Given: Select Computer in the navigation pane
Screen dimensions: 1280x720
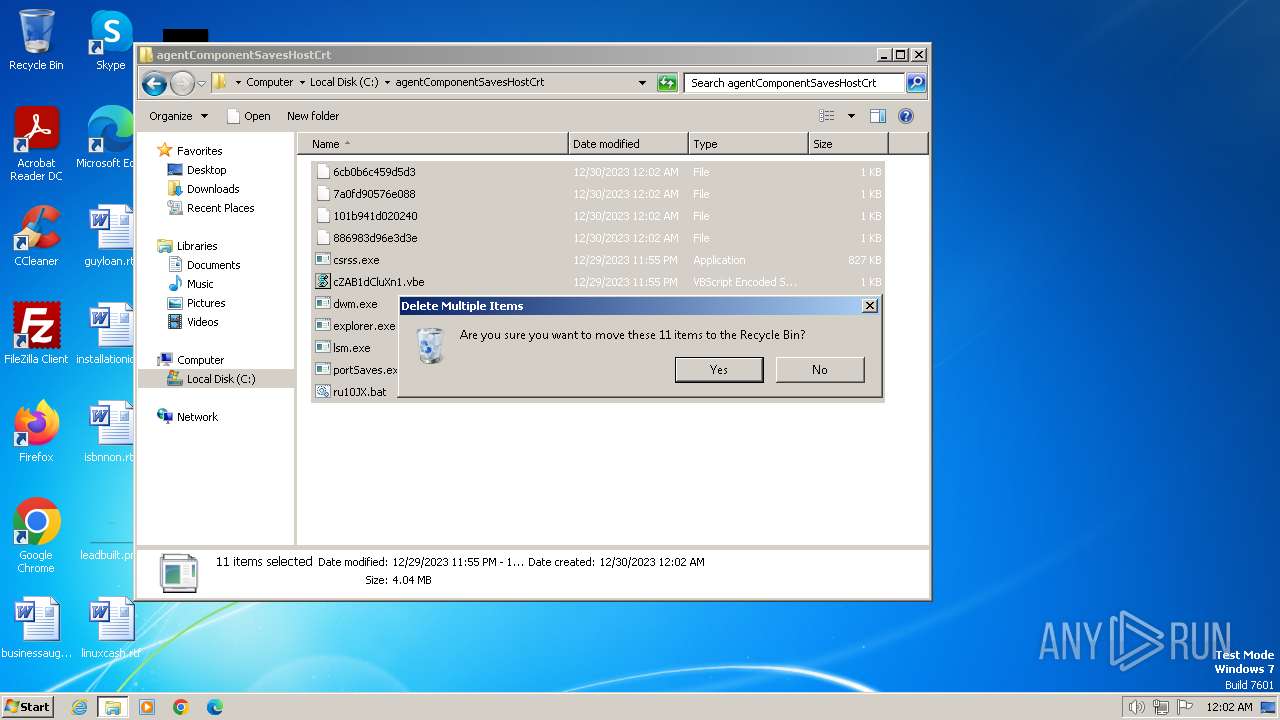Looking at the screenshot, I should coord(200,360).
